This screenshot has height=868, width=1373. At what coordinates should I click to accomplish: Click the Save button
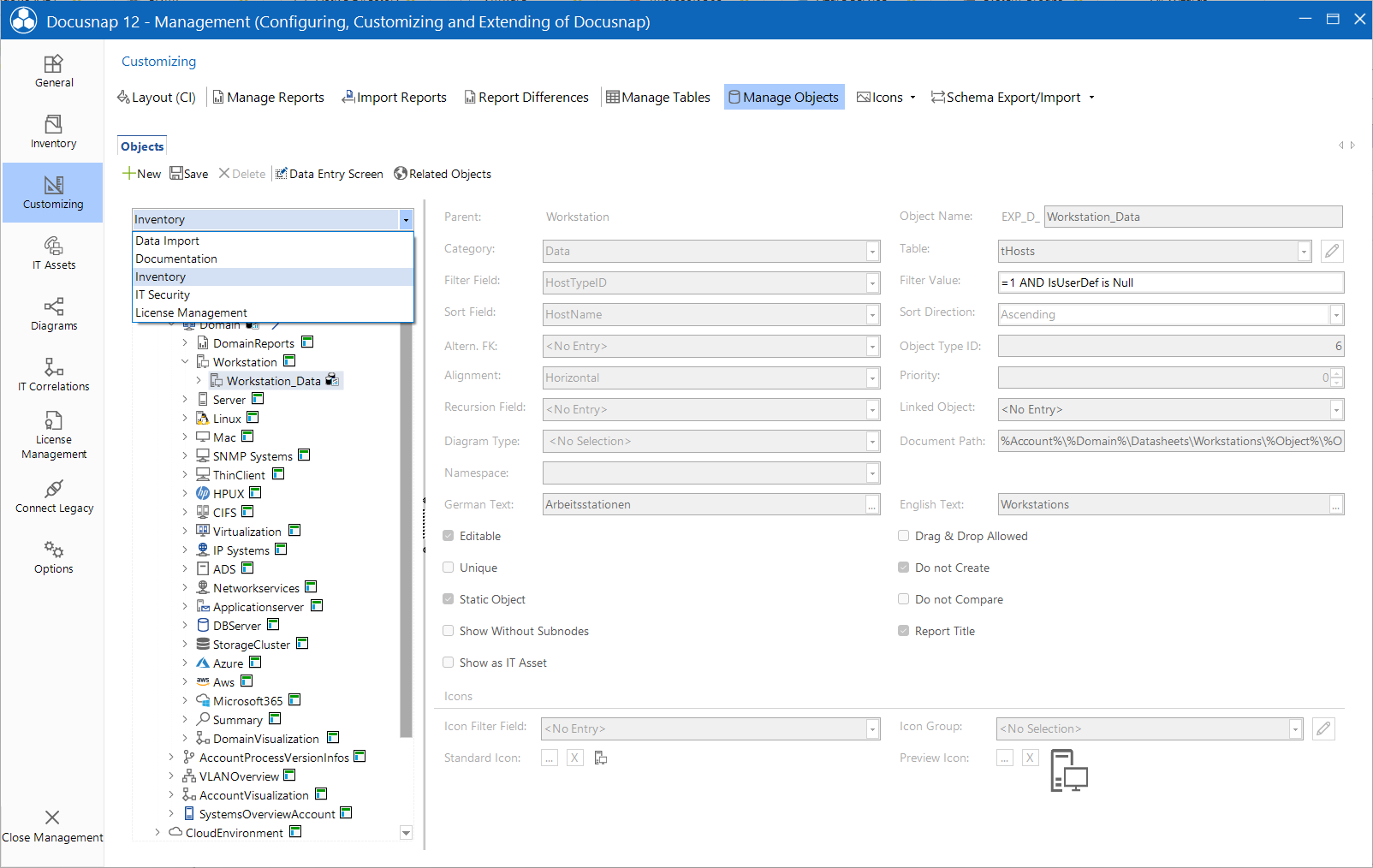pos(189,174)
